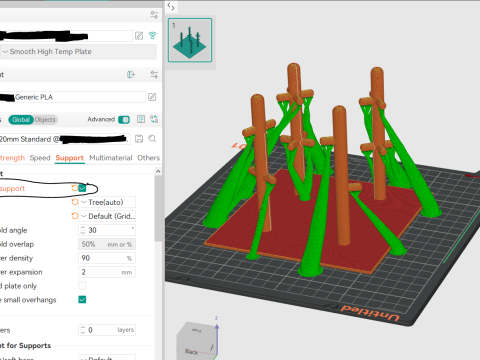The height and width of the screenshot is (360, 480).
Task: Switch to Global process settings
Action: coord(21,120)
